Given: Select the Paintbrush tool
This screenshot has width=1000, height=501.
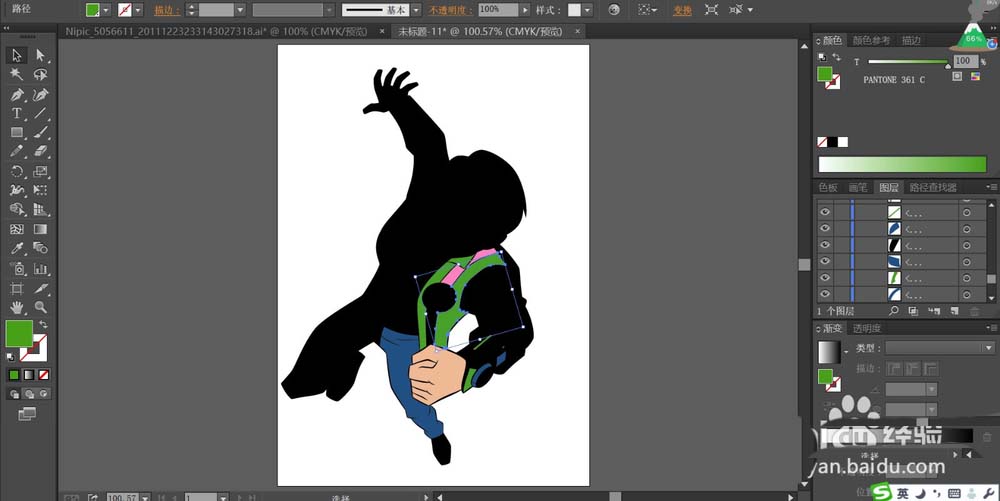Looking at the screenshot, I should click(41, 133).
